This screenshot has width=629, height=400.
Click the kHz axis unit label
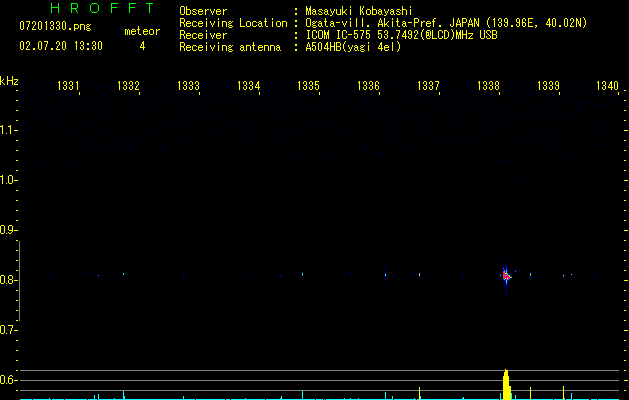9,81
